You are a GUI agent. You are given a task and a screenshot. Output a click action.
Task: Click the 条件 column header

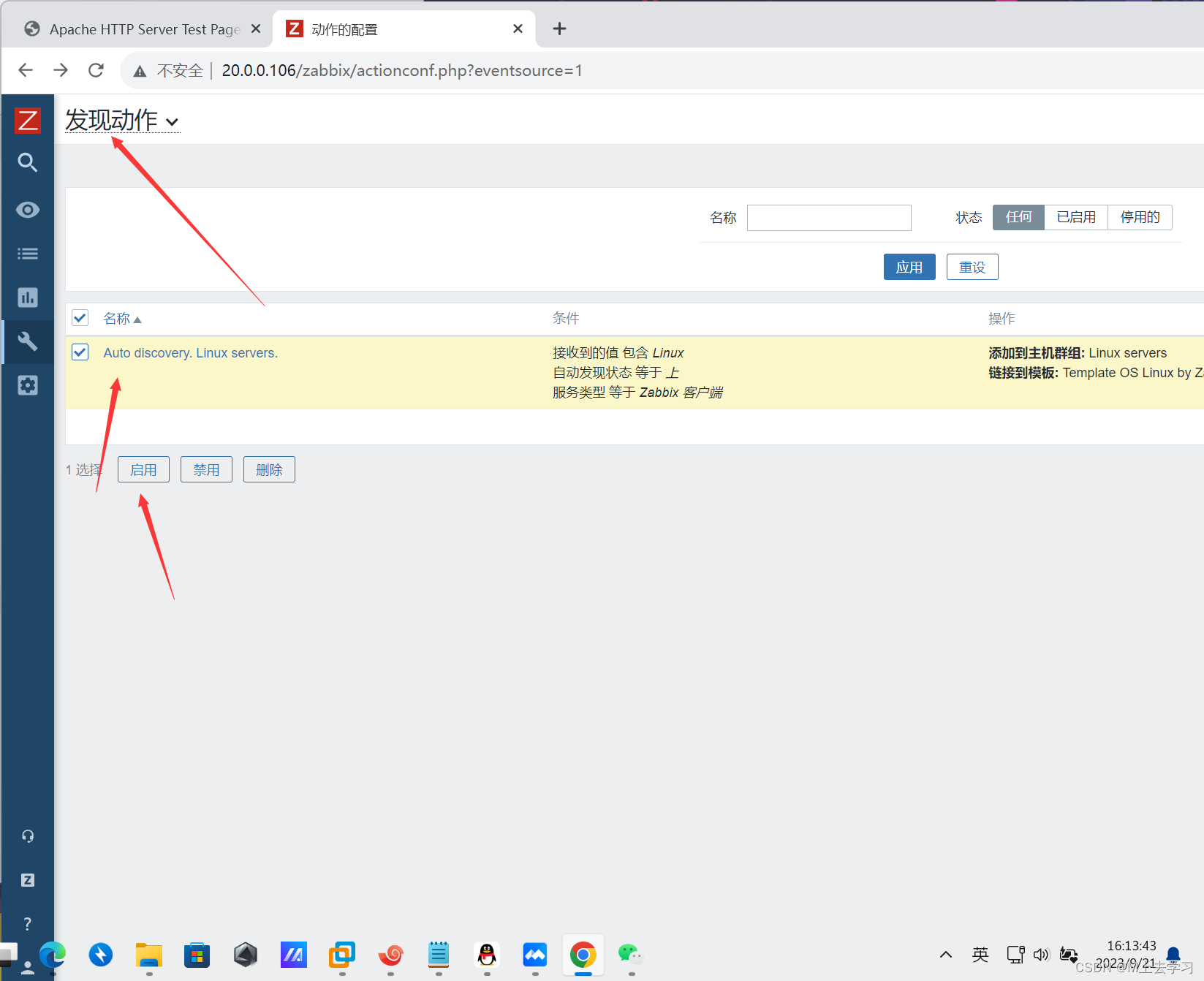click(566, 318)
